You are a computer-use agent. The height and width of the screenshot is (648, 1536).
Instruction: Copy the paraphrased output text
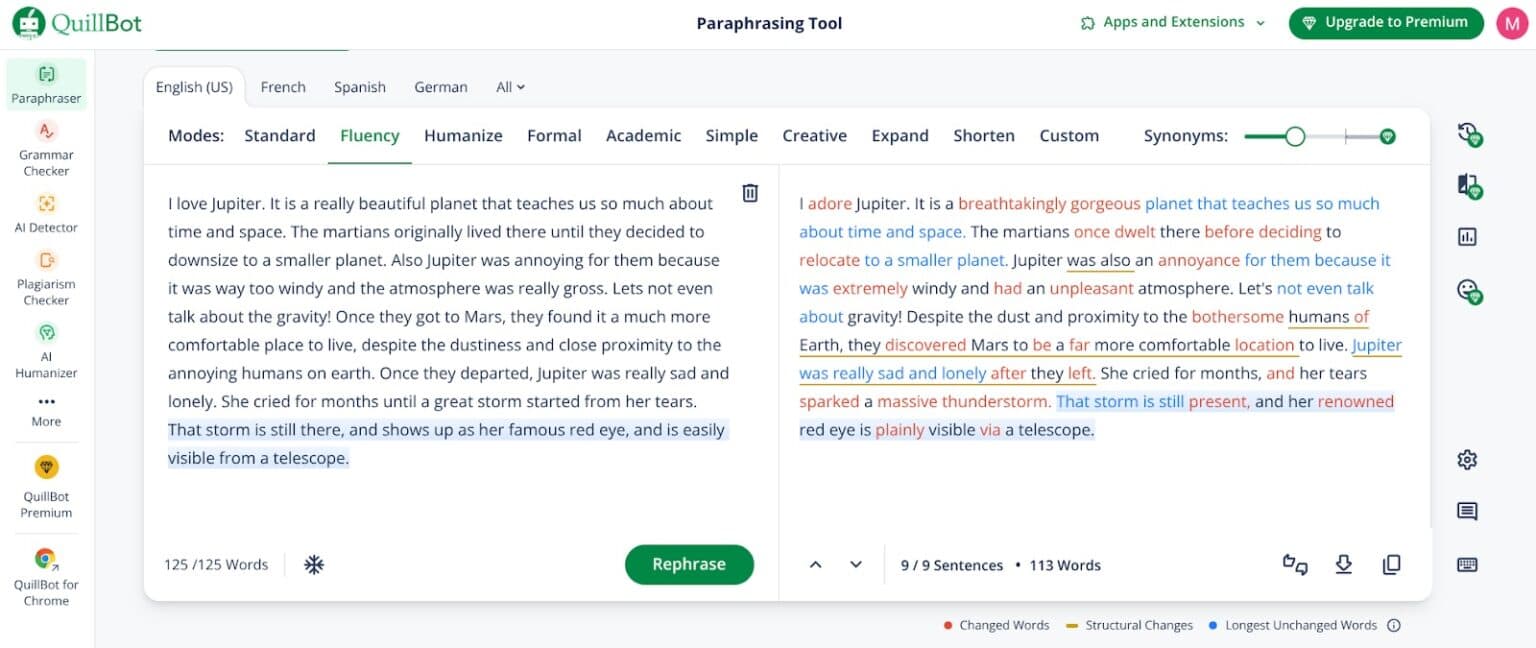click(1391, 564)
